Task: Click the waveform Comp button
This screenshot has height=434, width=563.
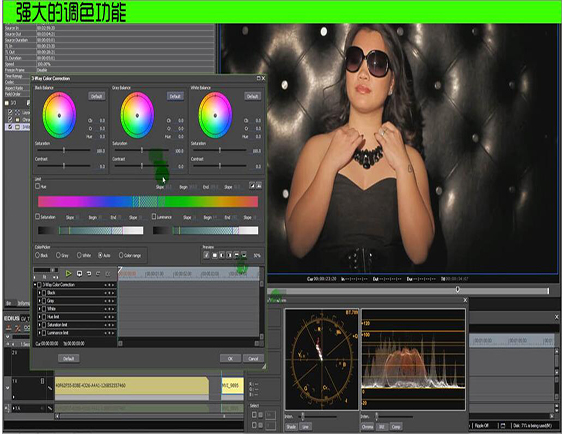Action: click(x=396, y=426)
